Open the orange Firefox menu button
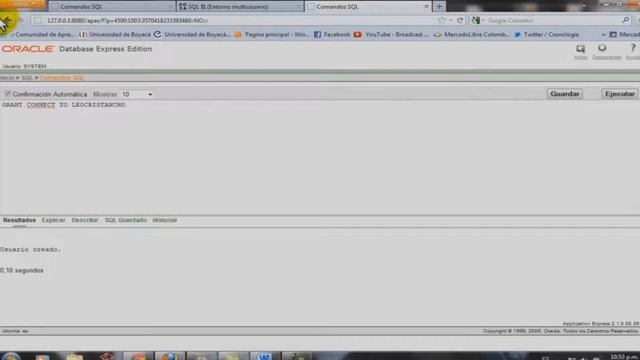Screen dimensions: 640x360 tap(23, 4)
